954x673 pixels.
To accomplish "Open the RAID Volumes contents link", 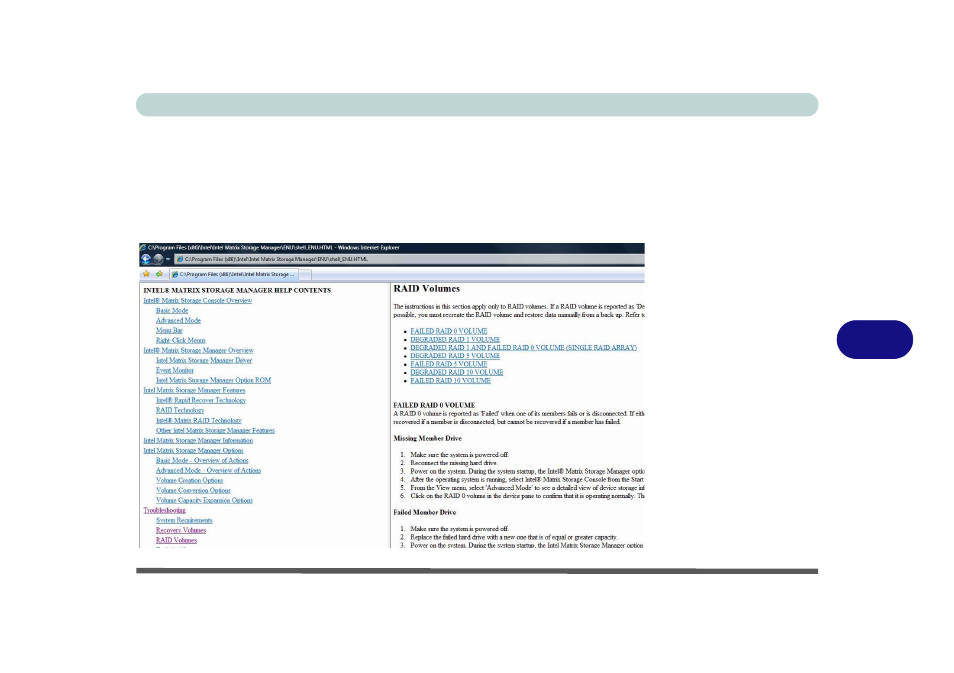I will point(176,540).
